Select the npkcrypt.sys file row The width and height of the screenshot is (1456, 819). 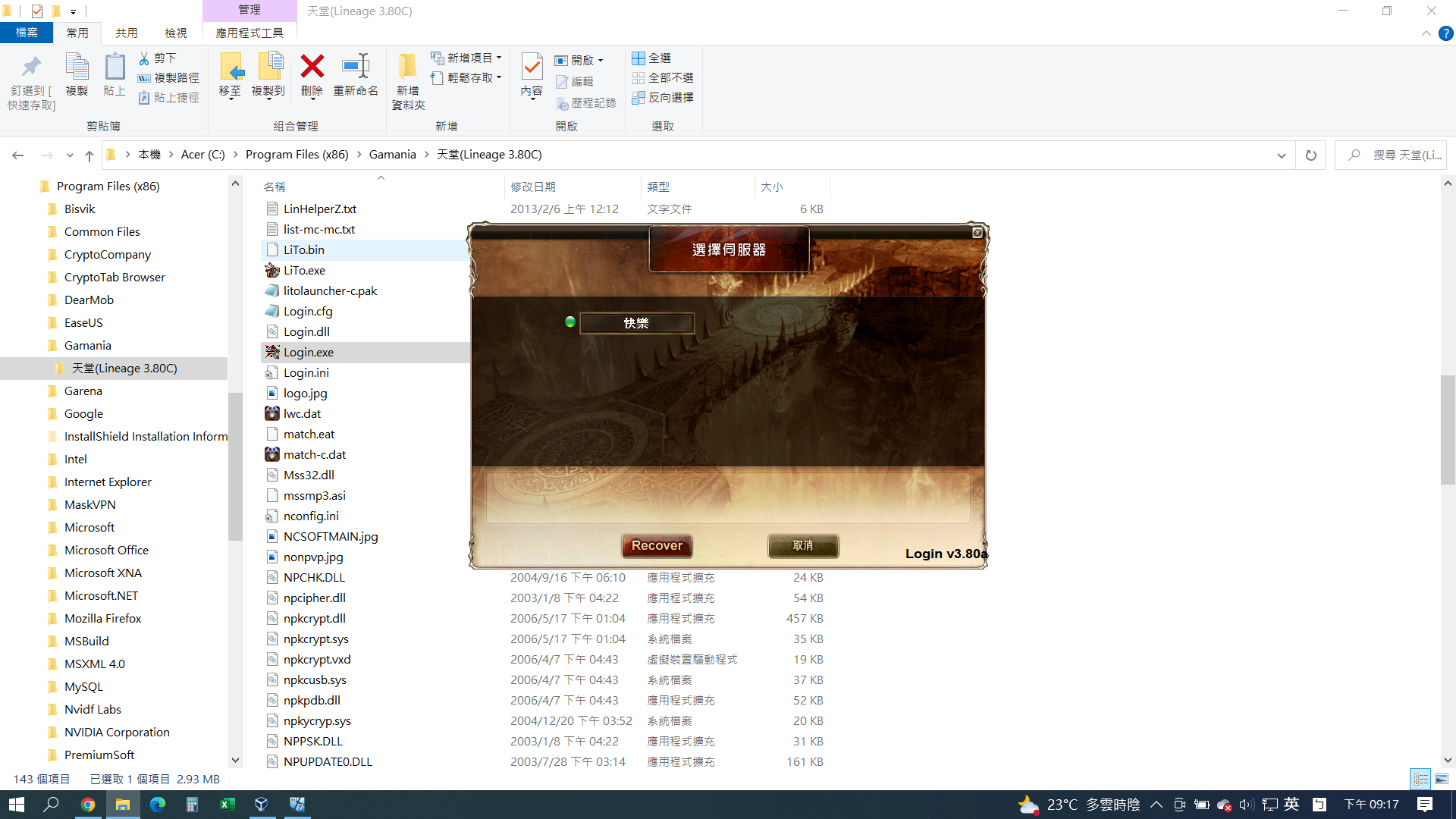tap(544, 639)
